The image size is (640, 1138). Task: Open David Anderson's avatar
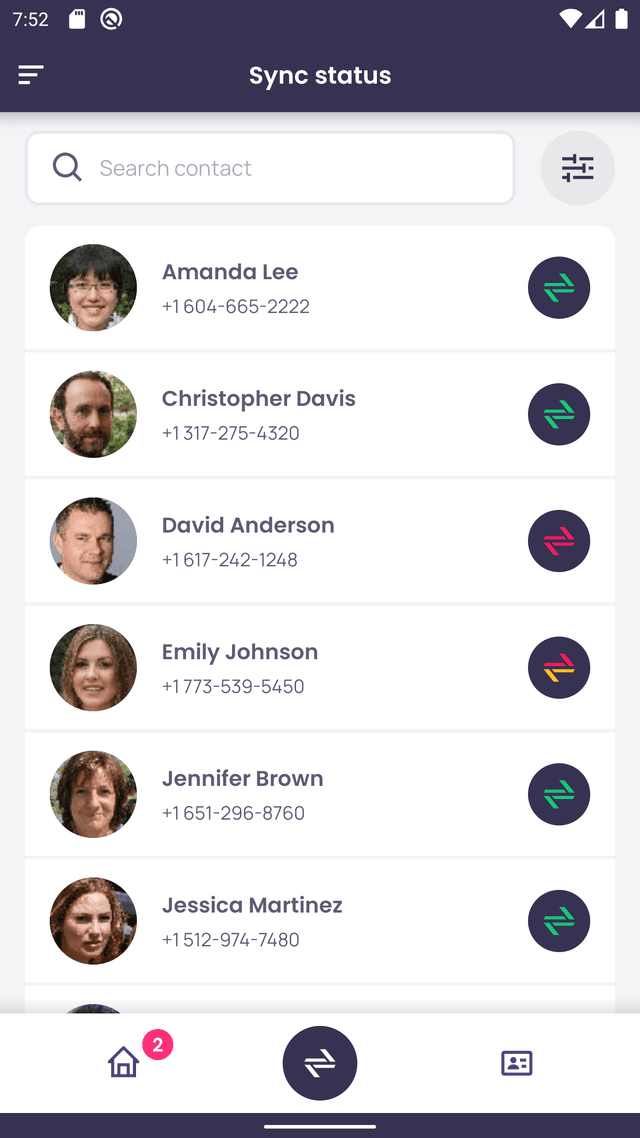click(x=93, y=541)
